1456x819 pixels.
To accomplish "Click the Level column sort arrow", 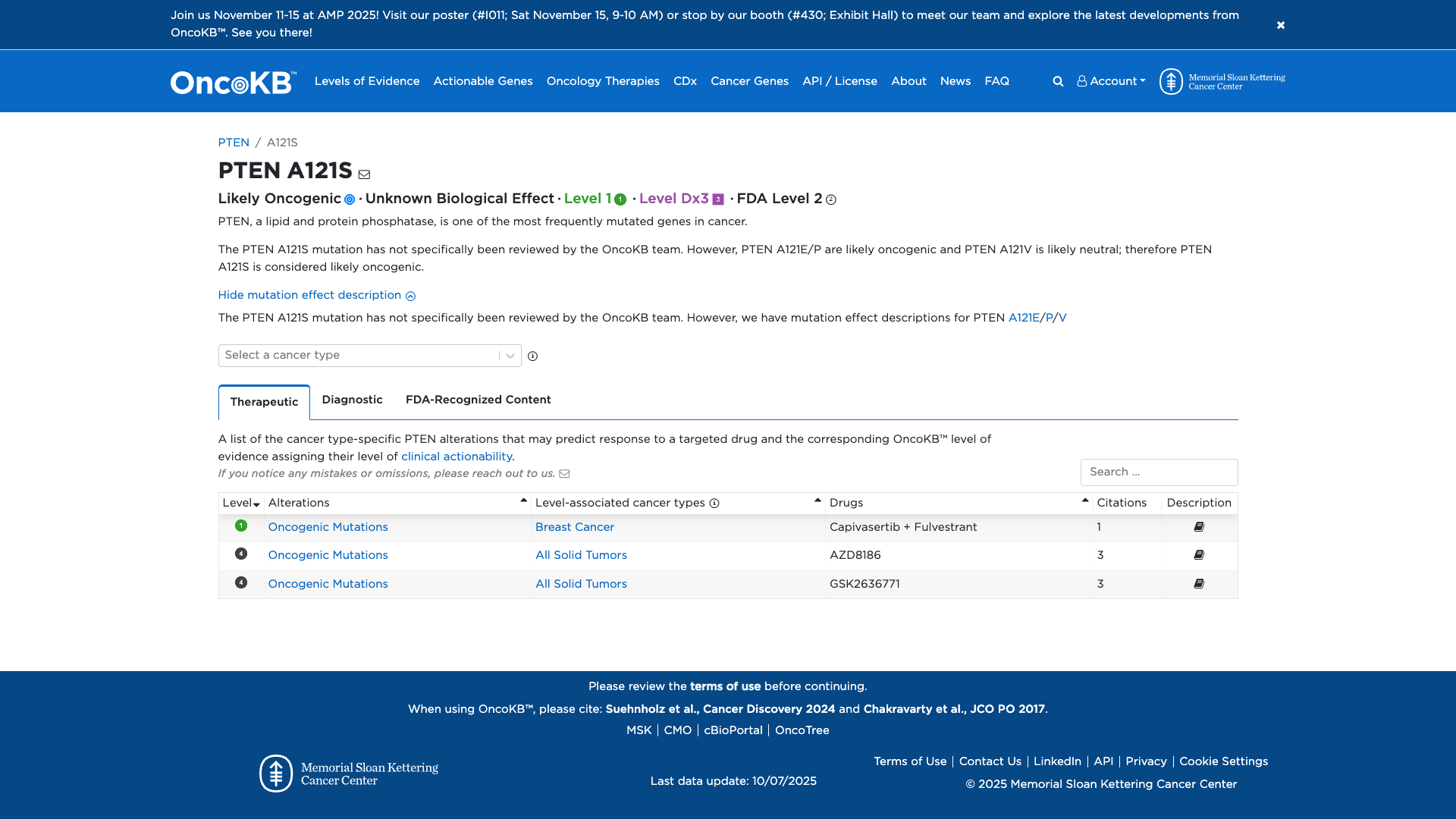I will tap(256, 504).
